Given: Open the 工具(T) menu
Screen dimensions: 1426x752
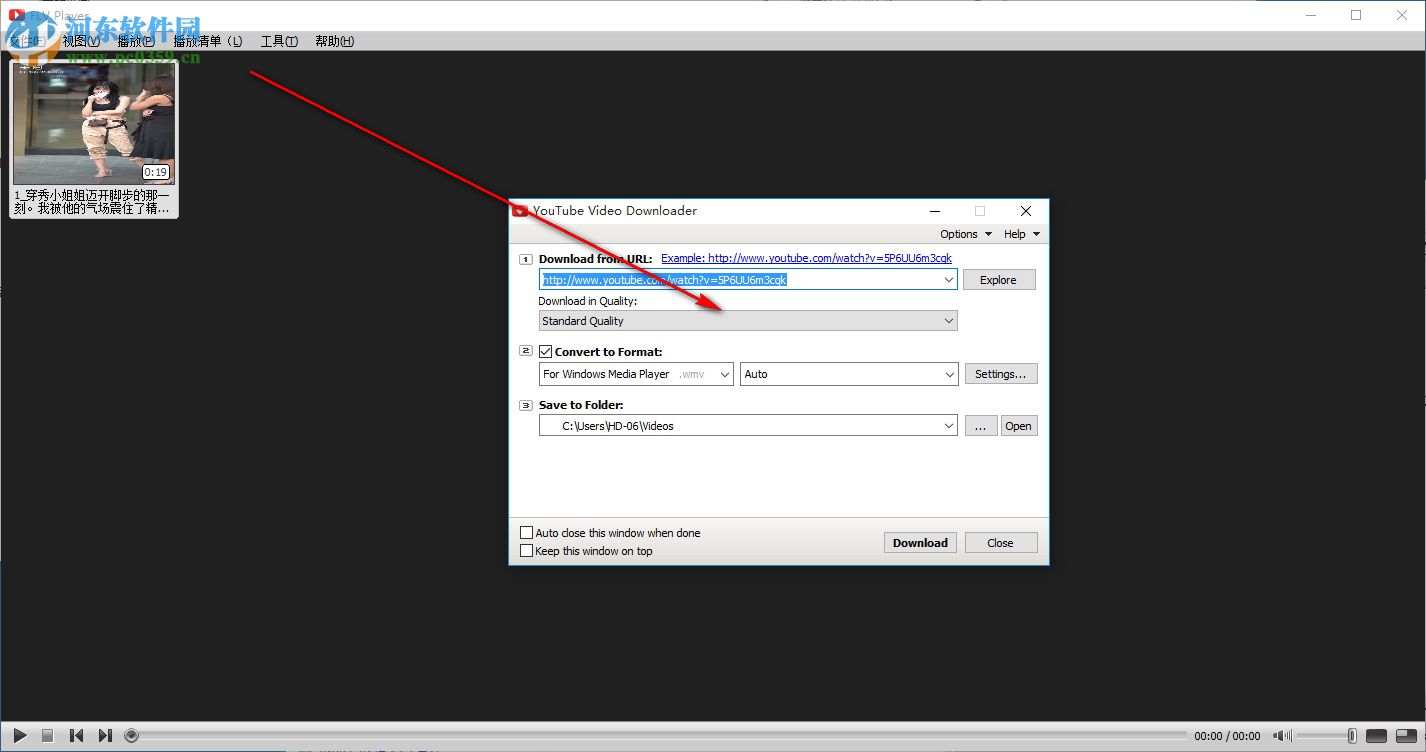Looking at the screenshot, I should point(278,41).
